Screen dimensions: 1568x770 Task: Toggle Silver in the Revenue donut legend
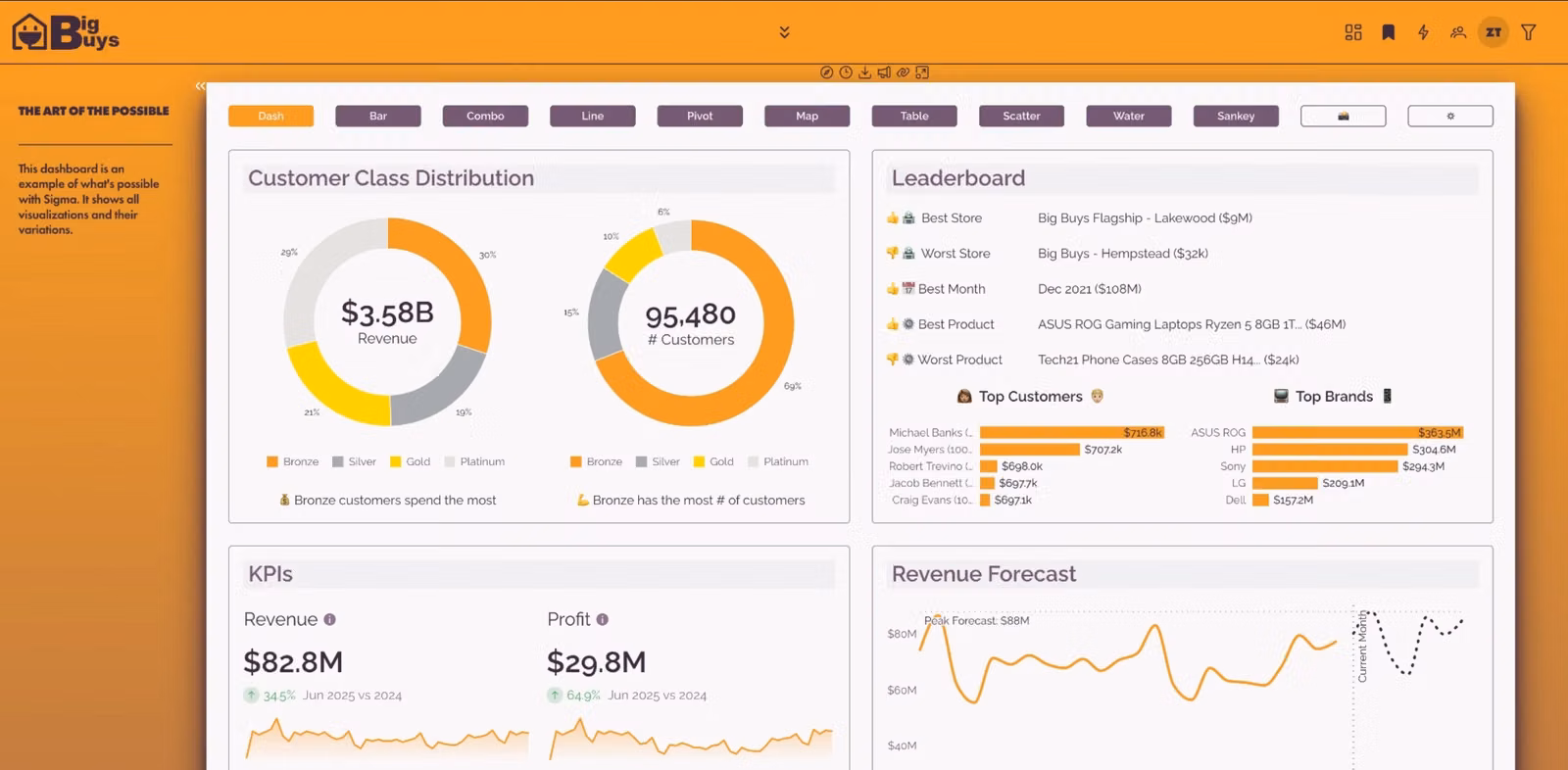pos(354,461)
